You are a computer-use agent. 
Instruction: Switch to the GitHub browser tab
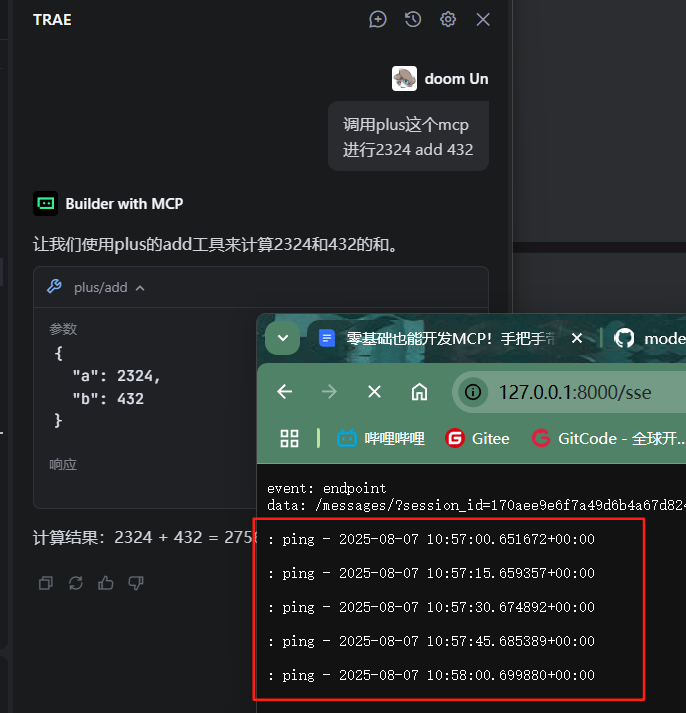point(648,338)
